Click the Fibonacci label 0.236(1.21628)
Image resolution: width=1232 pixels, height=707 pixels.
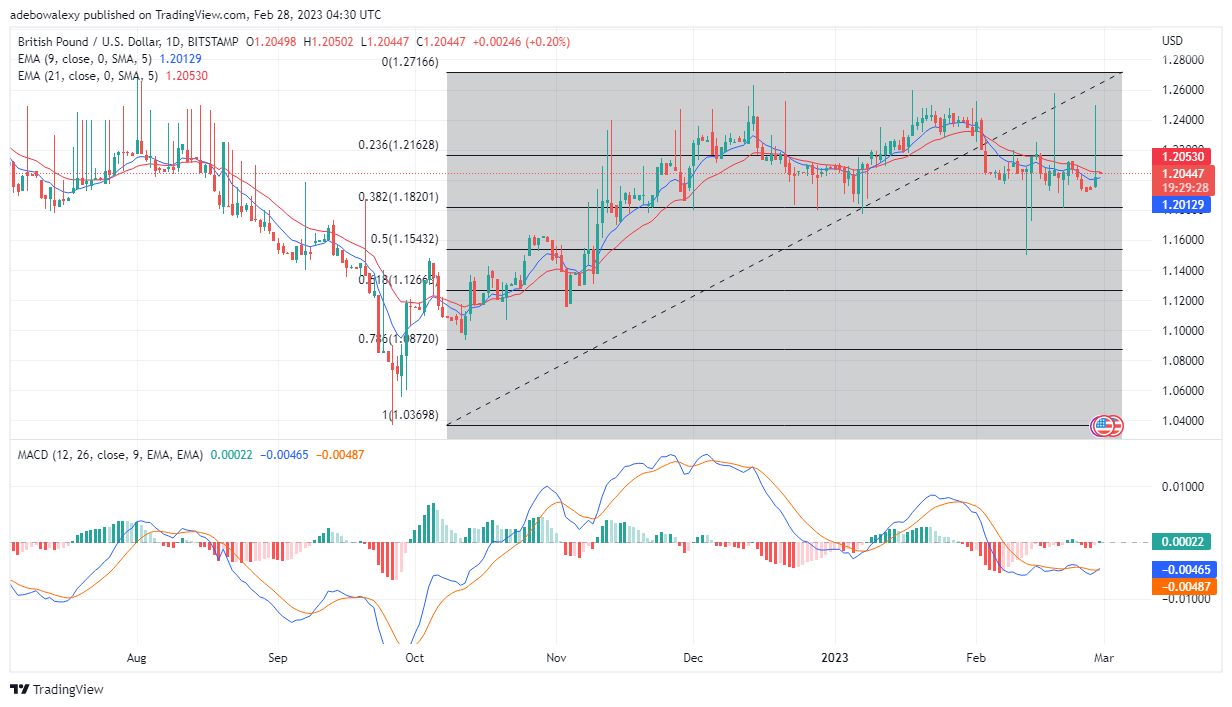click(x=398, y=145)
